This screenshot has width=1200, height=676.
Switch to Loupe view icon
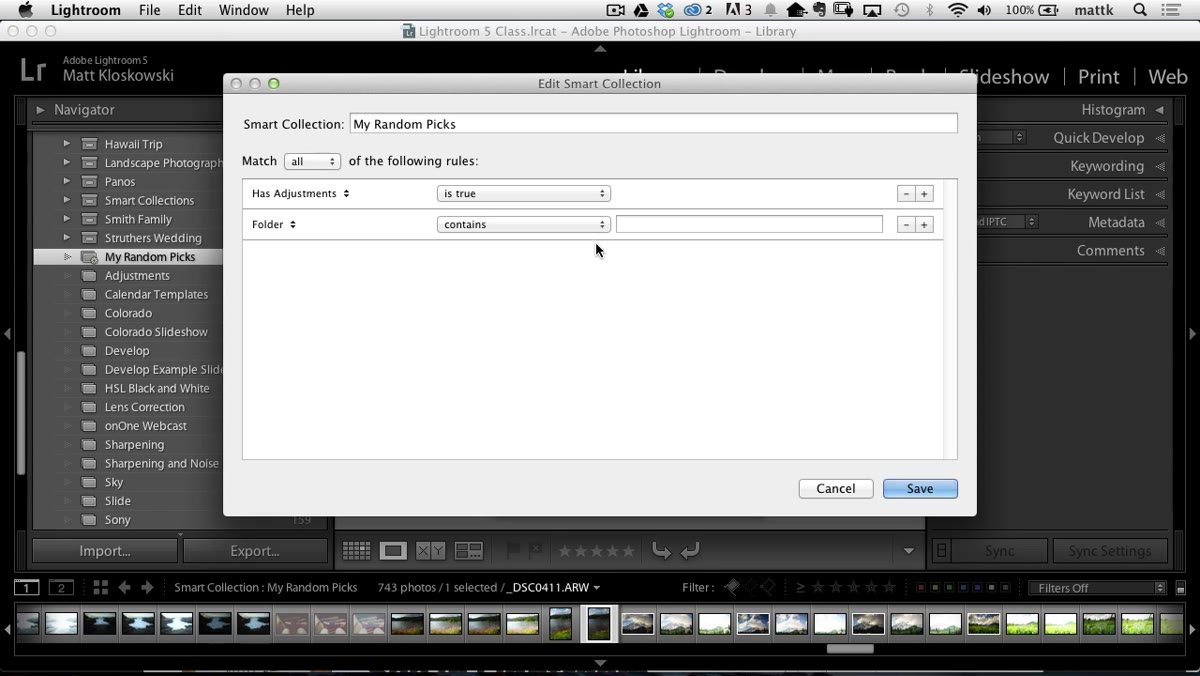click(x=393, y=551)
